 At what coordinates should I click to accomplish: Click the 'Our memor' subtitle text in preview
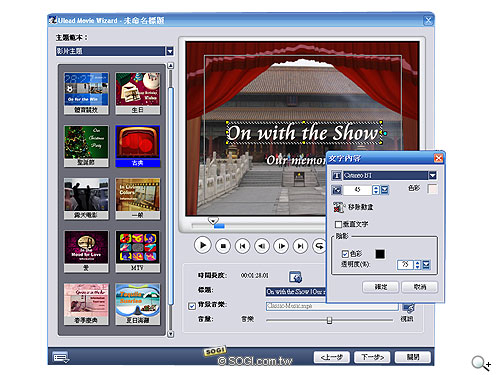(296, 161)
